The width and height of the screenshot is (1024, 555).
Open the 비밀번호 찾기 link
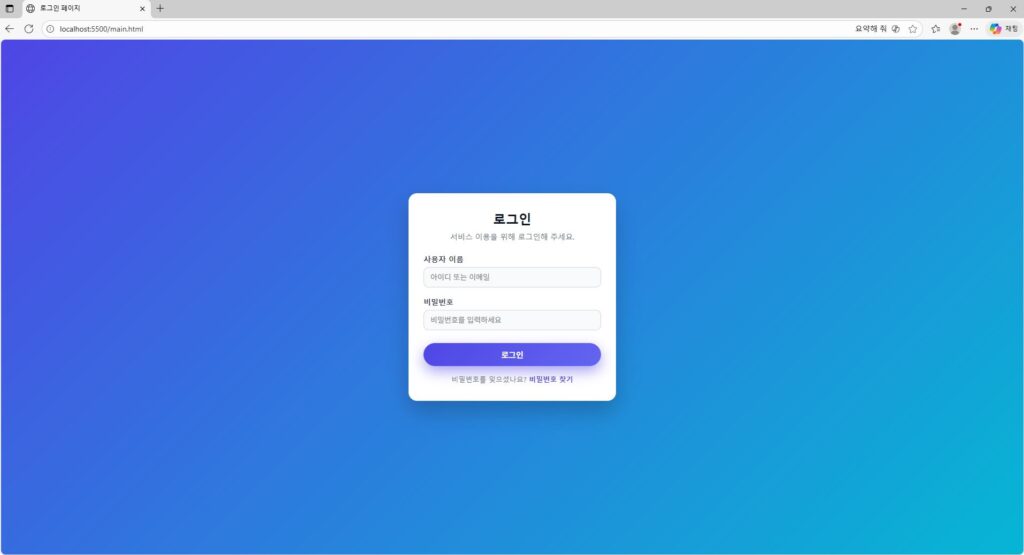coord(551,379)
